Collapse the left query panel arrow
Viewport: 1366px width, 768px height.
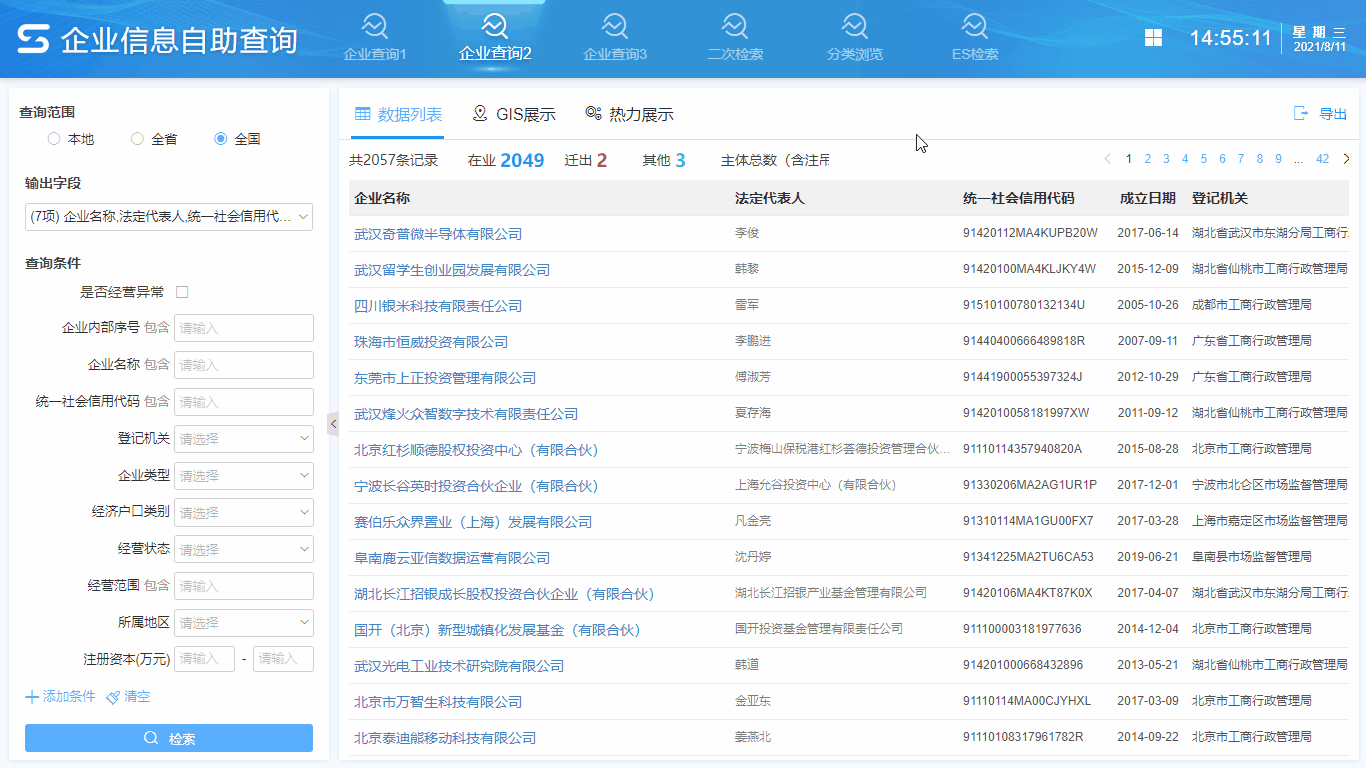coord(333,423)
